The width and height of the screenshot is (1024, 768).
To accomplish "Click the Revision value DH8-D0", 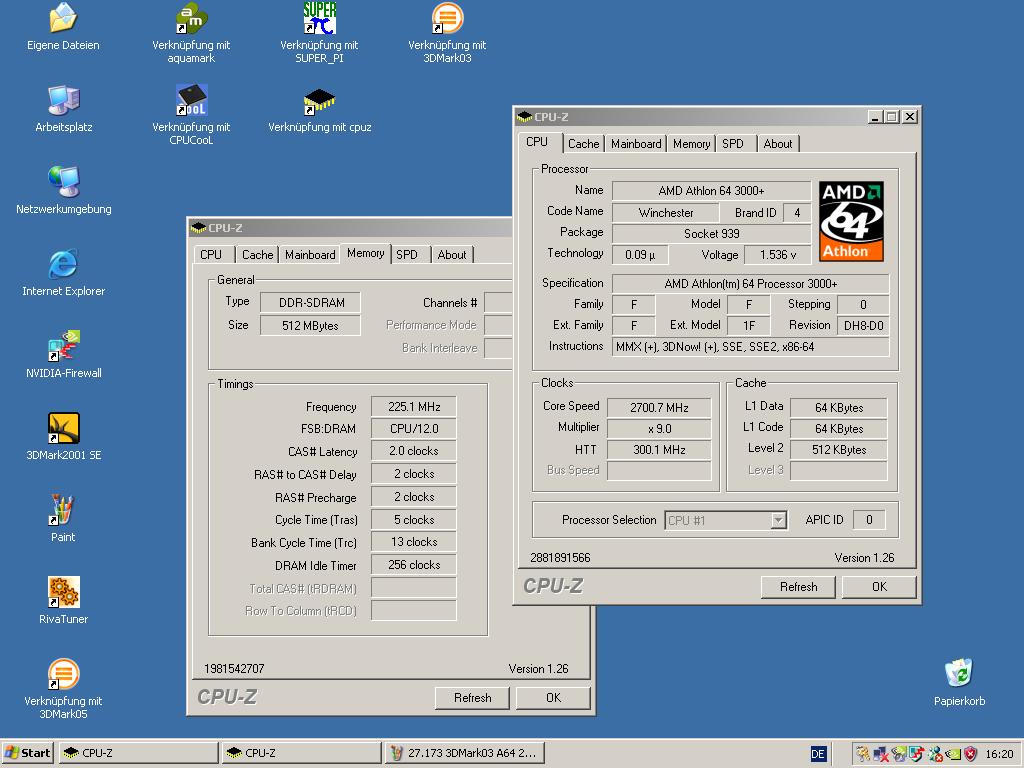I will click(863, 325).
